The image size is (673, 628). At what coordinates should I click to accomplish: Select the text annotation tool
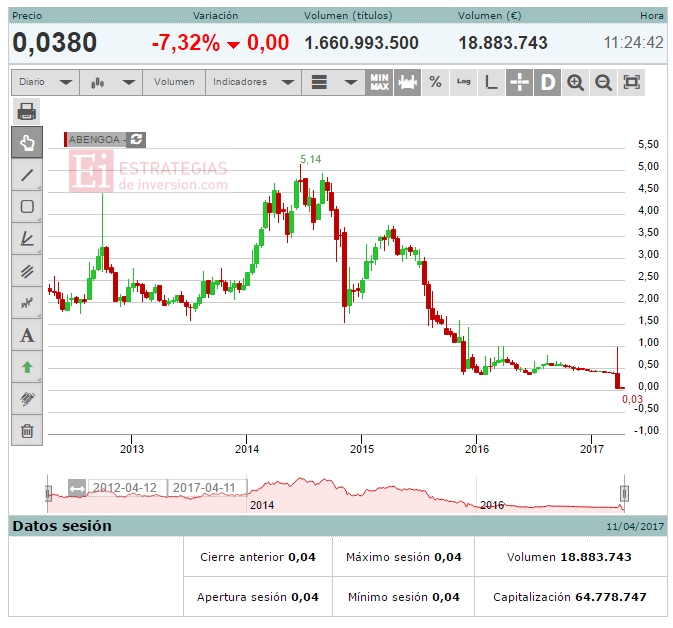27,335
